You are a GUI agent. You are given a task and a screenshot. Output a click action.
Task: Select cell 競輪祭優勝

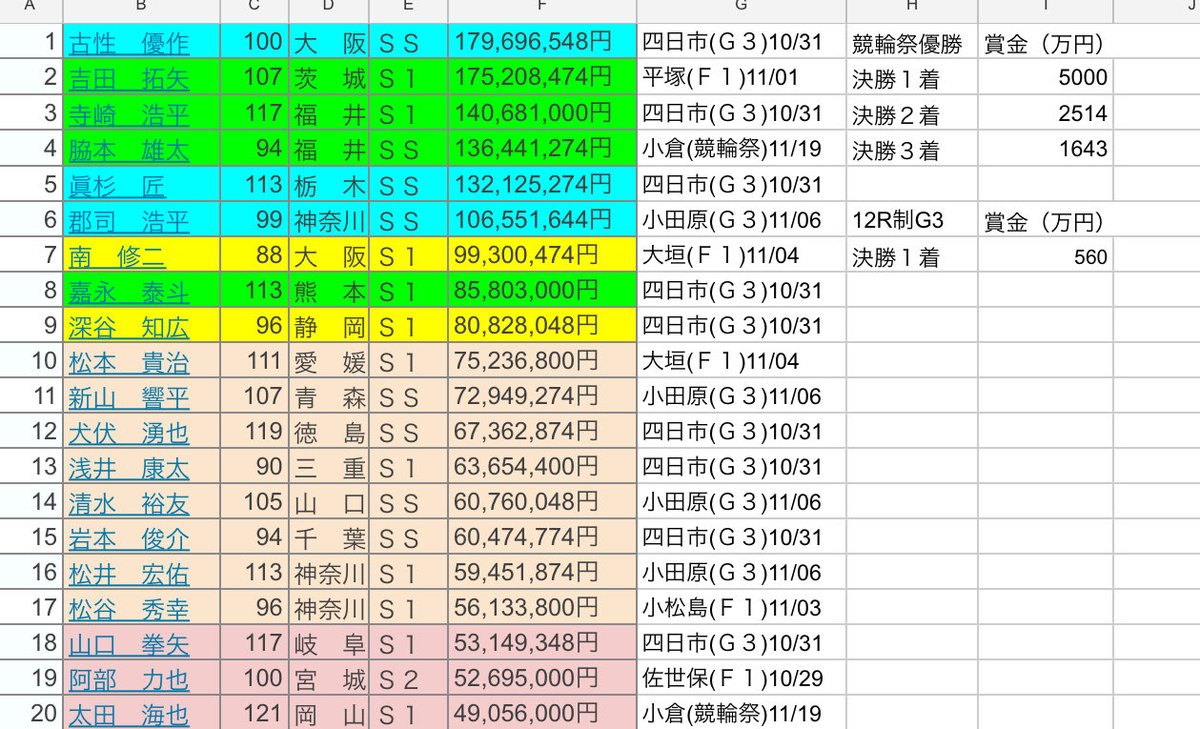click(x=912, y=43)
